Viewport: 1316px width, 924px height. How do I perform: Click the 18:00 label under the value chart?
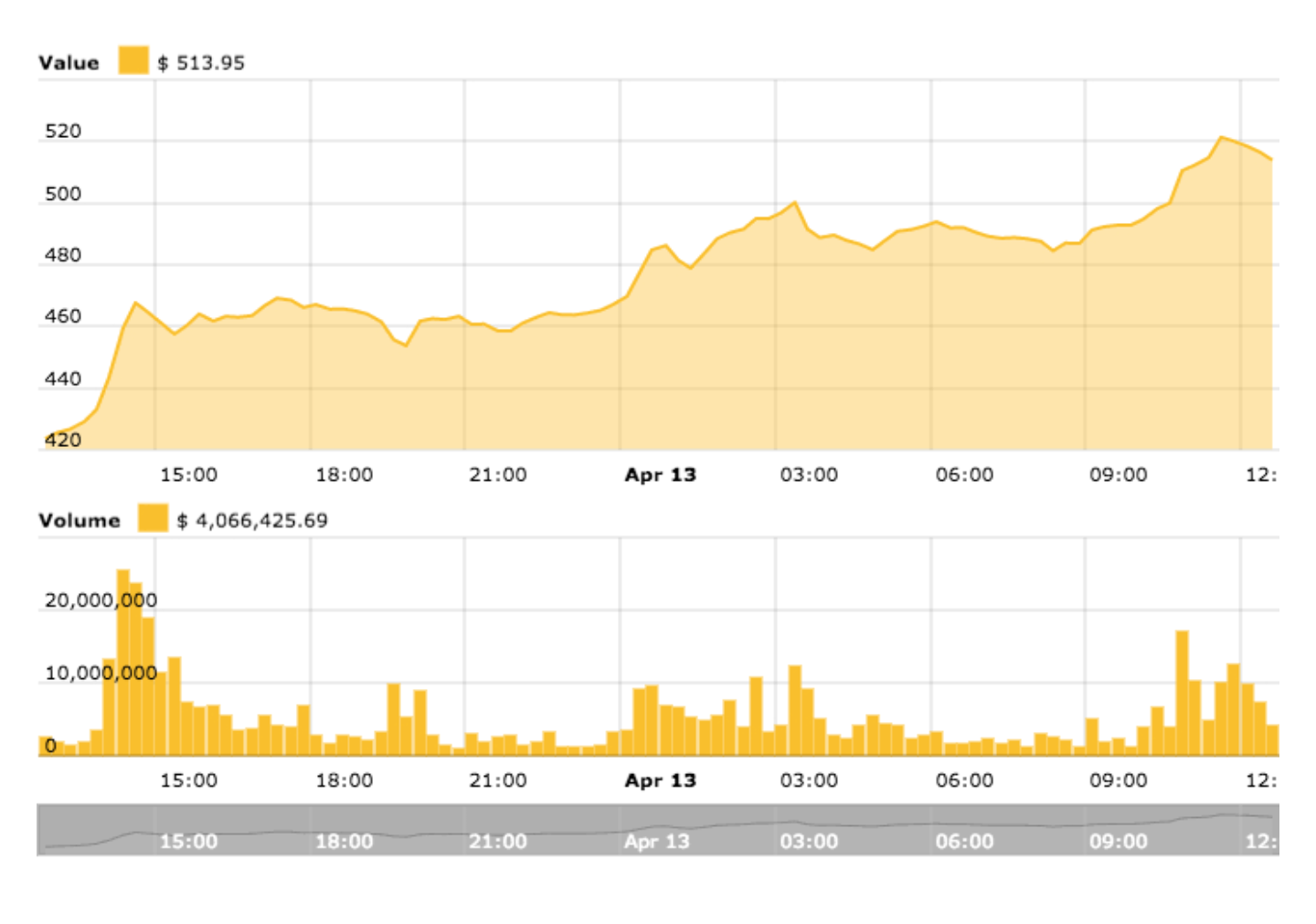(344, 474)
